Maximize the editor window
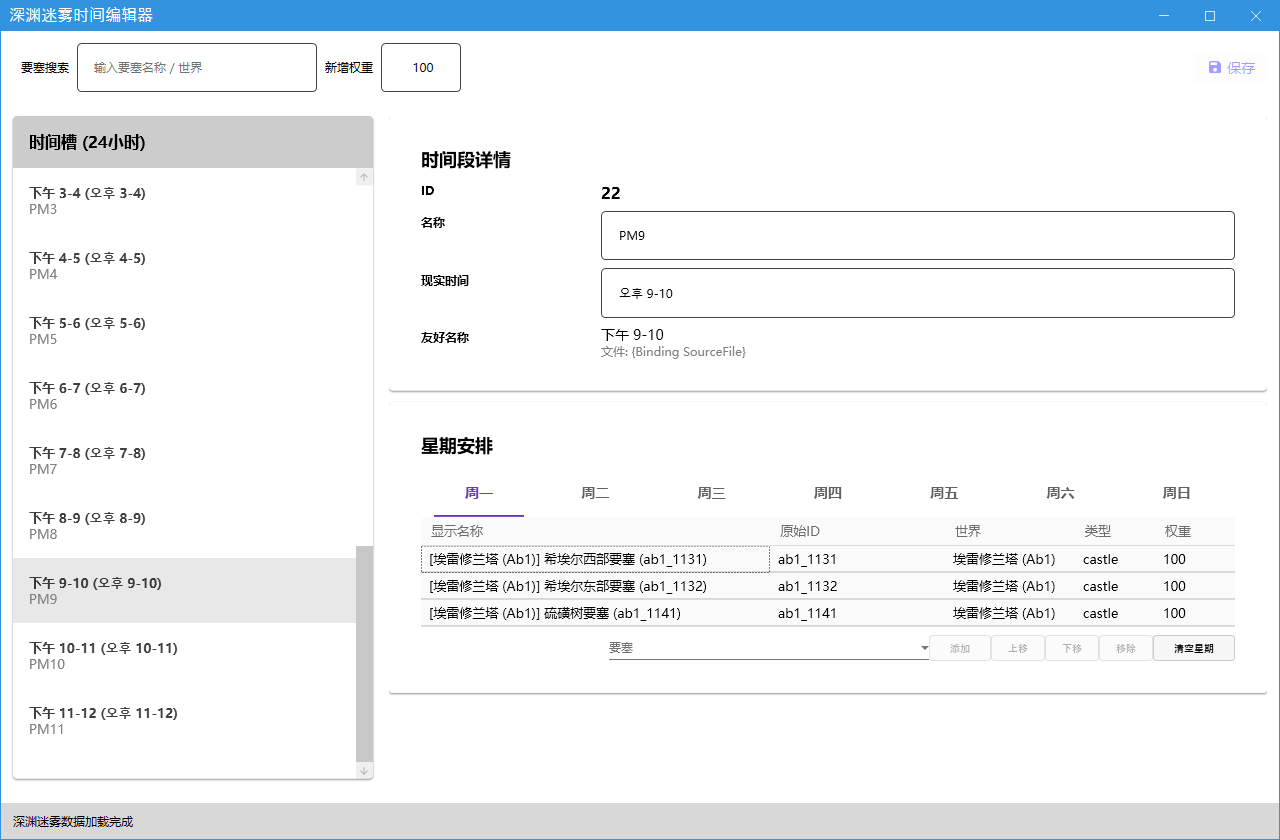The width and height of the screenshot is (1280, 840). pyautogui.click(x=1210, y=15)
